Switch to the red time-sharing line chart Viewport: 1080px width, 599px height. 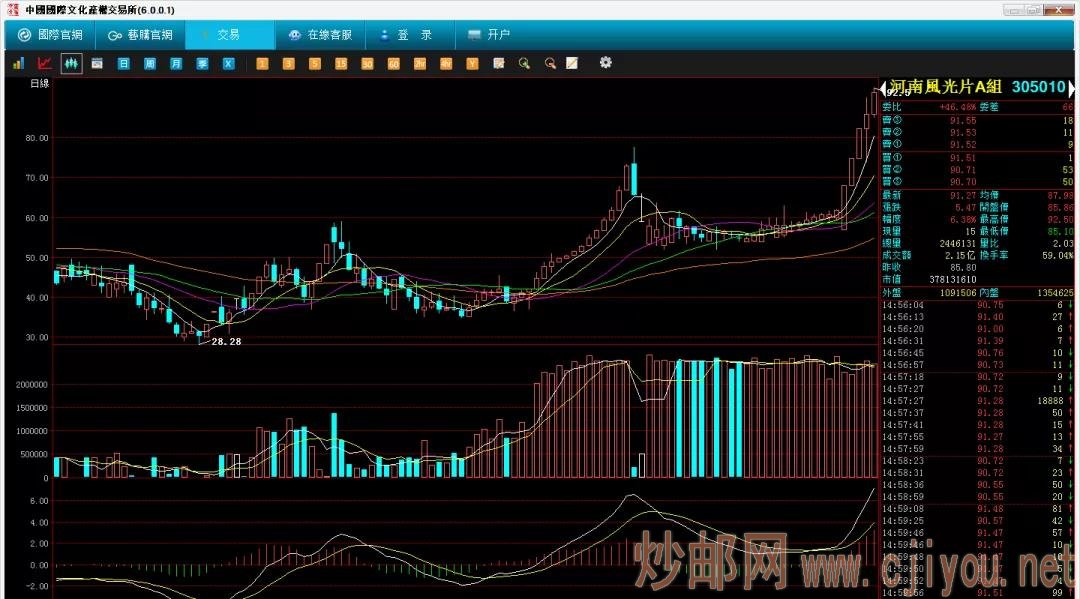[45, 63]
